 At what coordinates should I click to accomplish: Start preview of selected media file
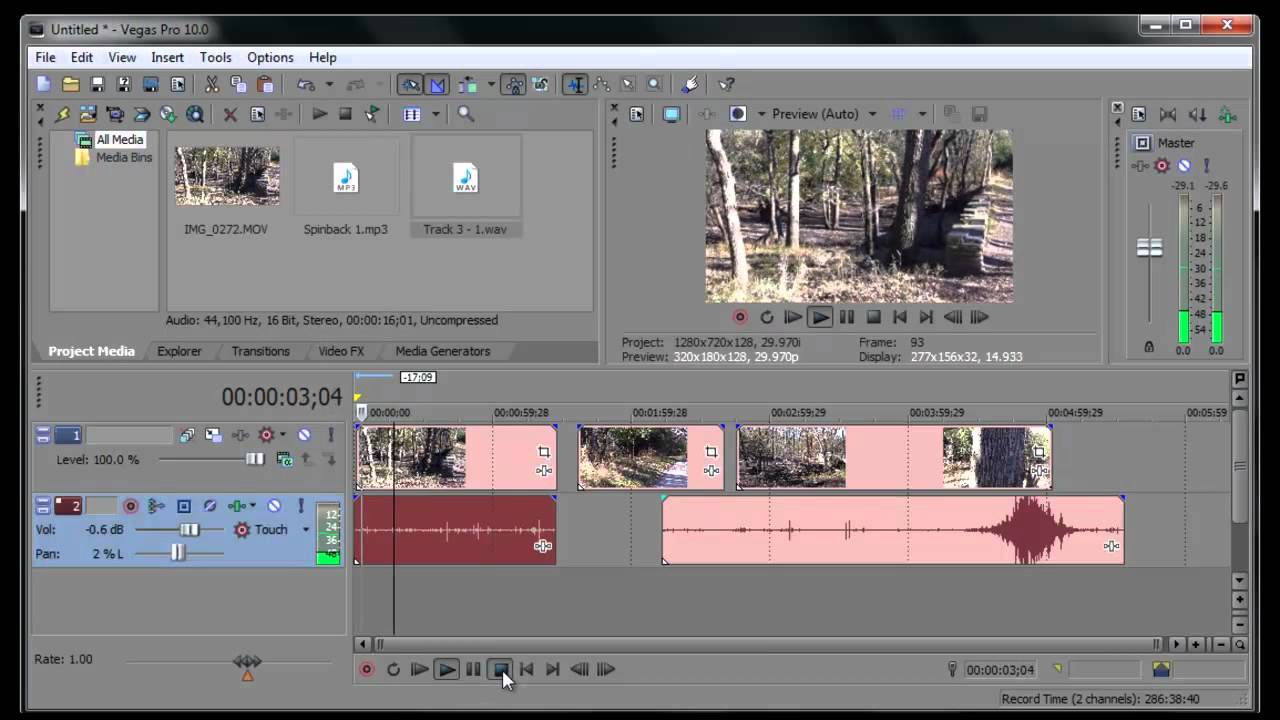tap(320, 114)
